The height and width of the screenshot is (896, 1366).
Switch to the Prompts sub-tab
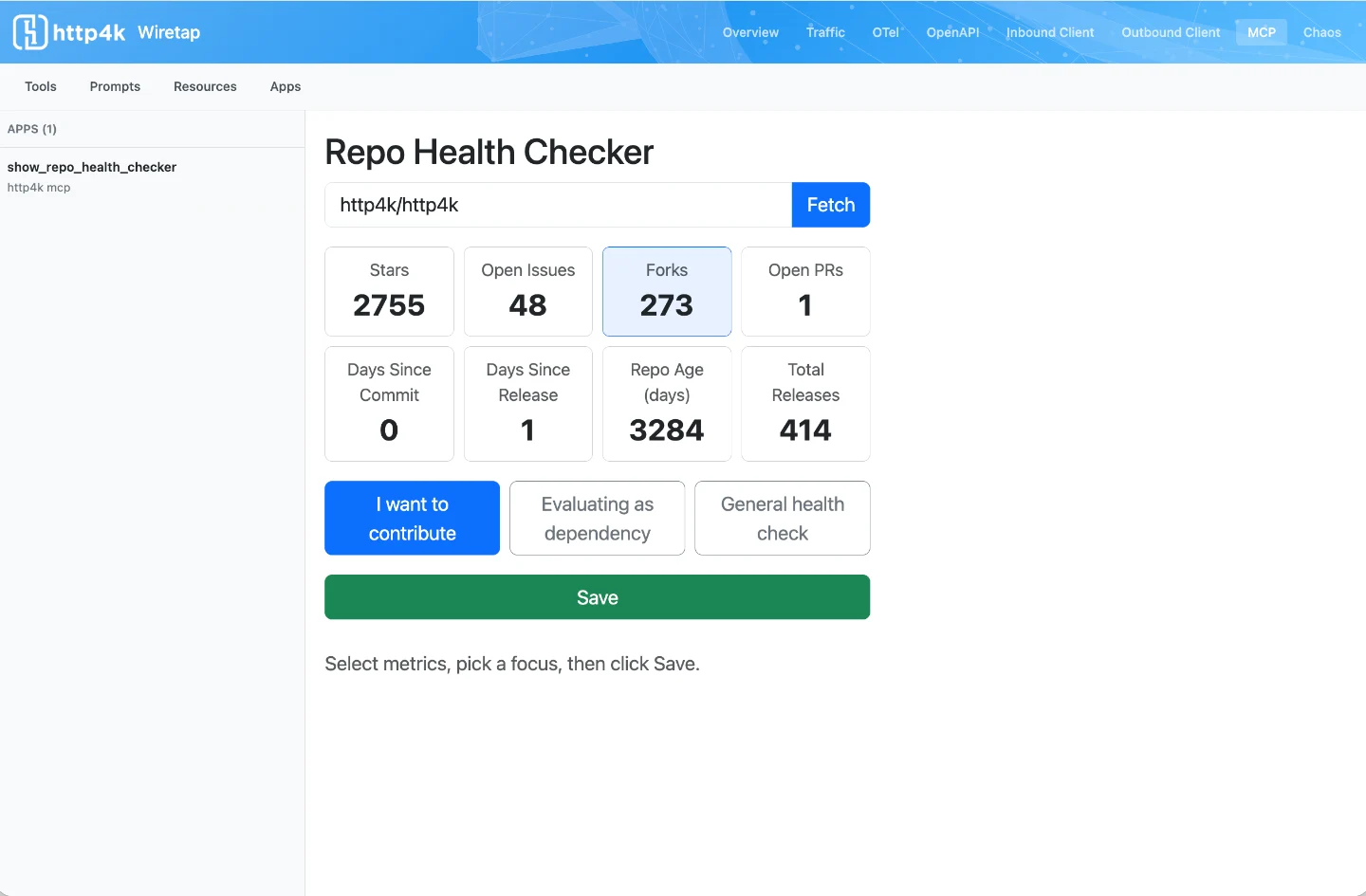point(115,86)
